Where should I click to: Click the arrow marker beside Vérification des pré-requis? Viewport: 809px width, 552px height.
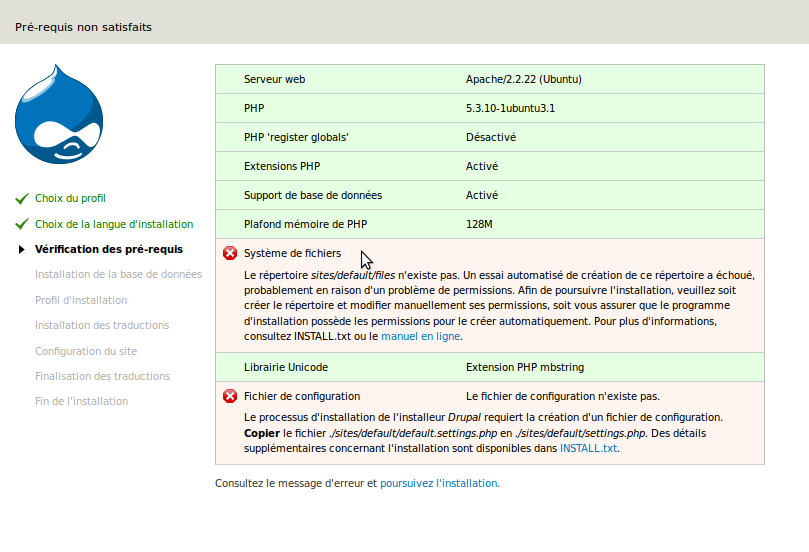22,249
